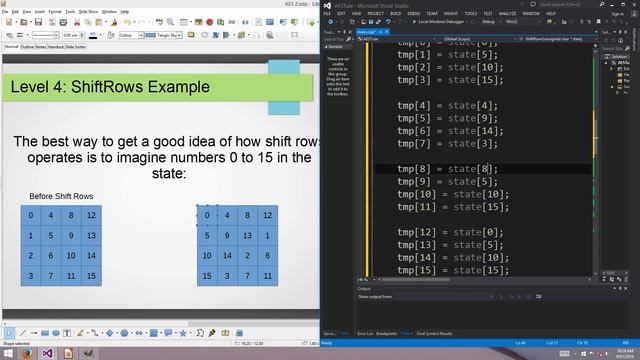The image size is (640, 360).
Task: Click the Firefox taskbar icon
Action: [x=27, y=353]
